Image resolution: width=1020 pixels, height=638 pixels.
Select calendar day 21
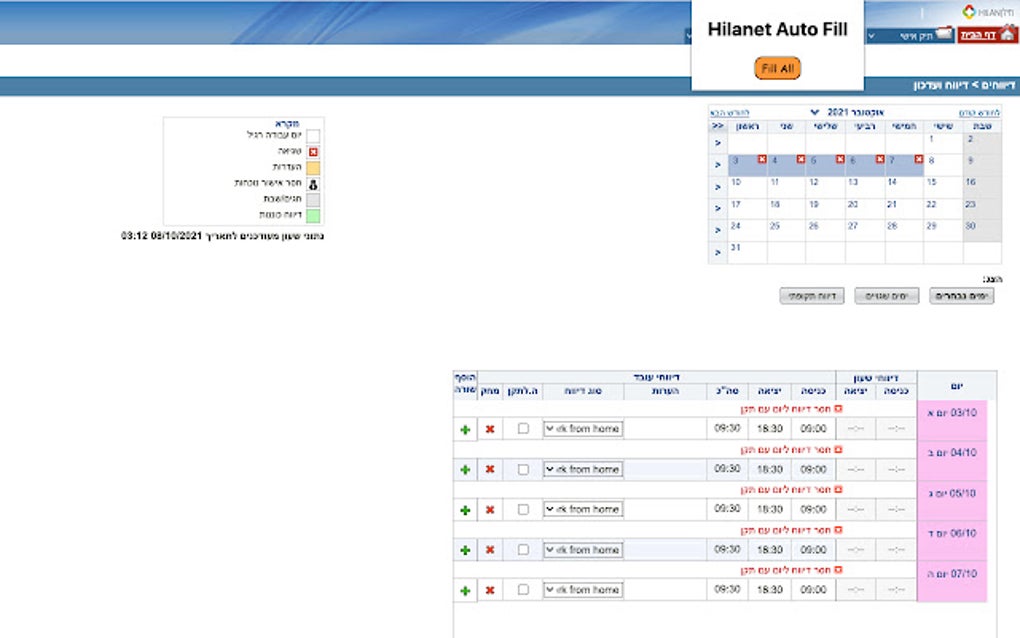(904, 209)
